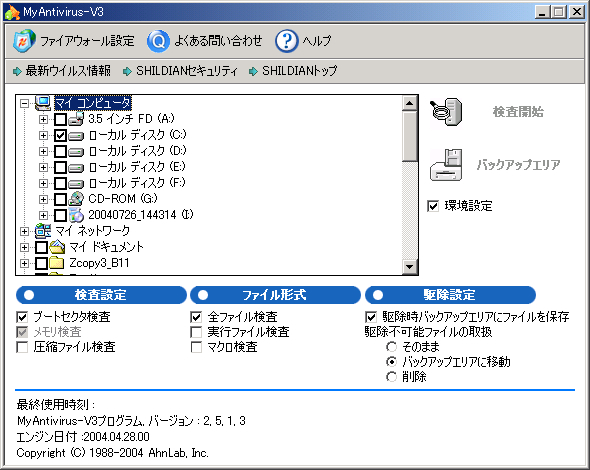The width and height of the screenshot is (590, 470).
Task: Collapse the マイ コンピュータ tree node
Action: click(24, 103)
